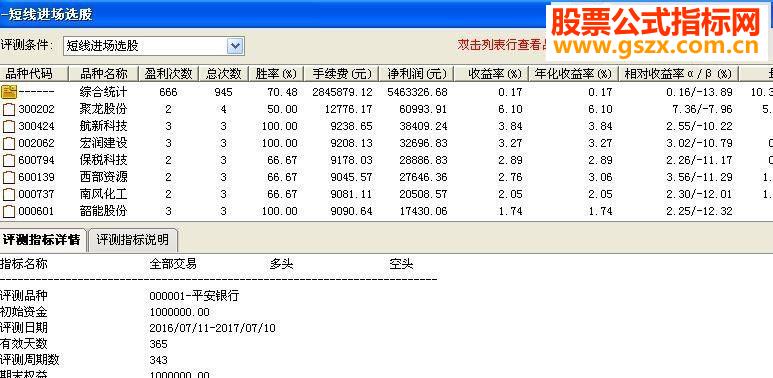Screen dimensions: 773x378
Task: Open the 评测条件 dropdown arrow
Action: 235,46
